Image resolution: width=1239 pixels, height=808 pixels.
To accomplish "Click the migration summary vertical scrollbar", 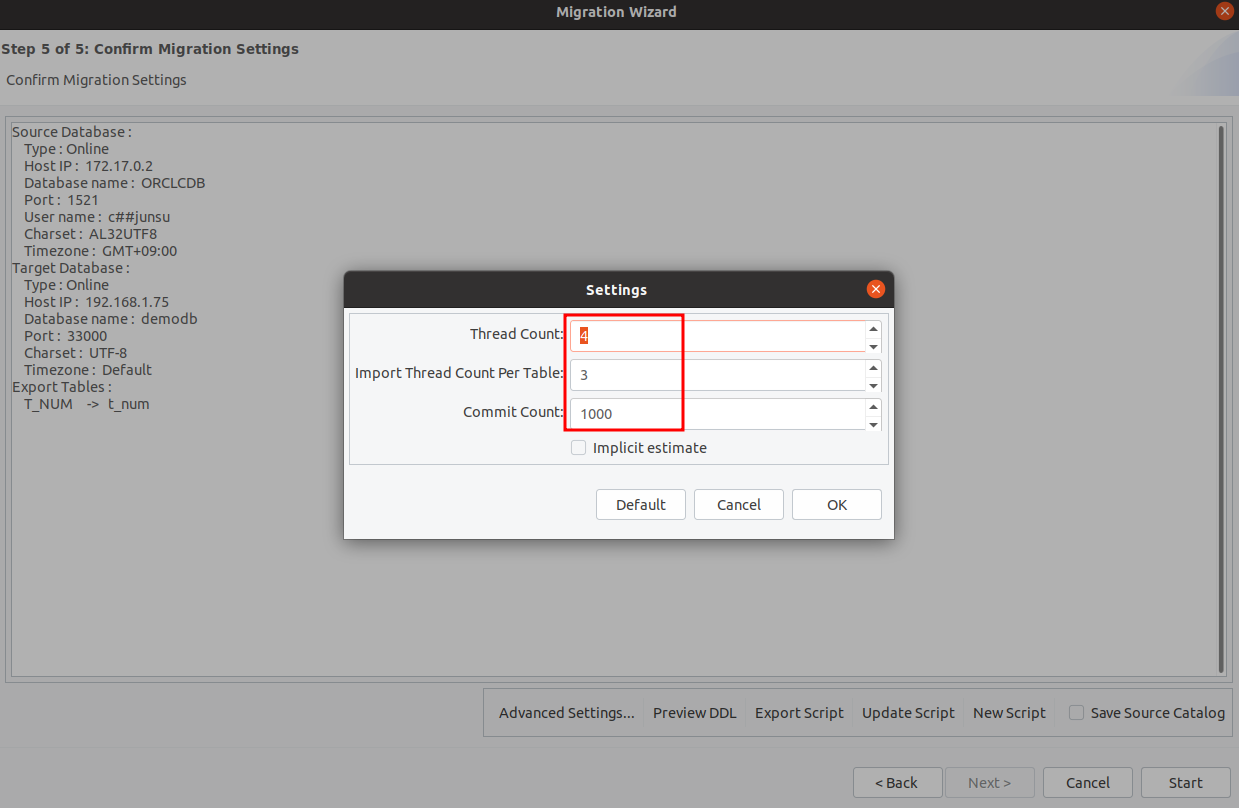I will [1221, 400].
